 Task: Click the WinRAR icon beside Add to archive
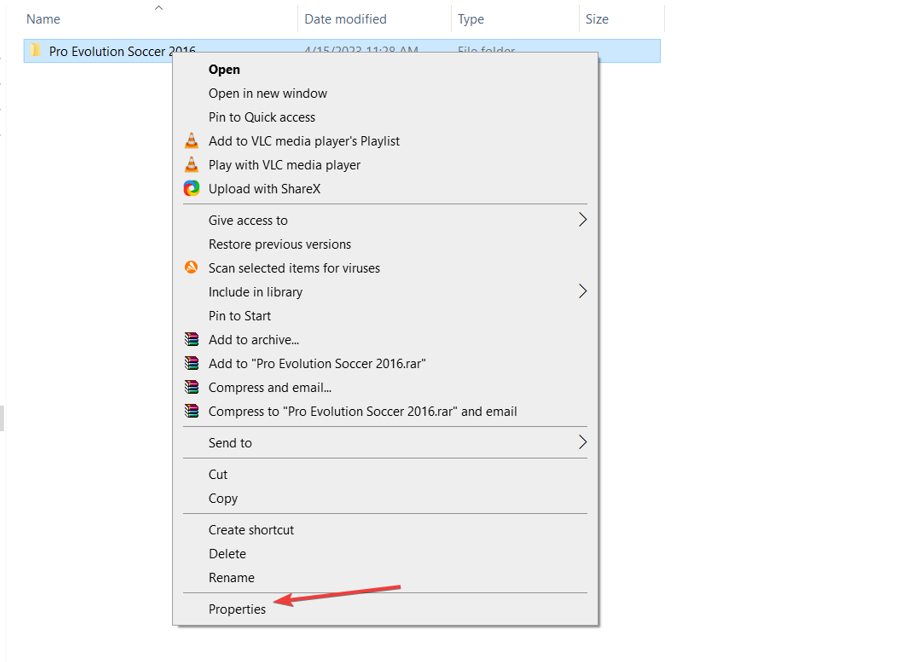pyautogui.click(x=191, y=340)
